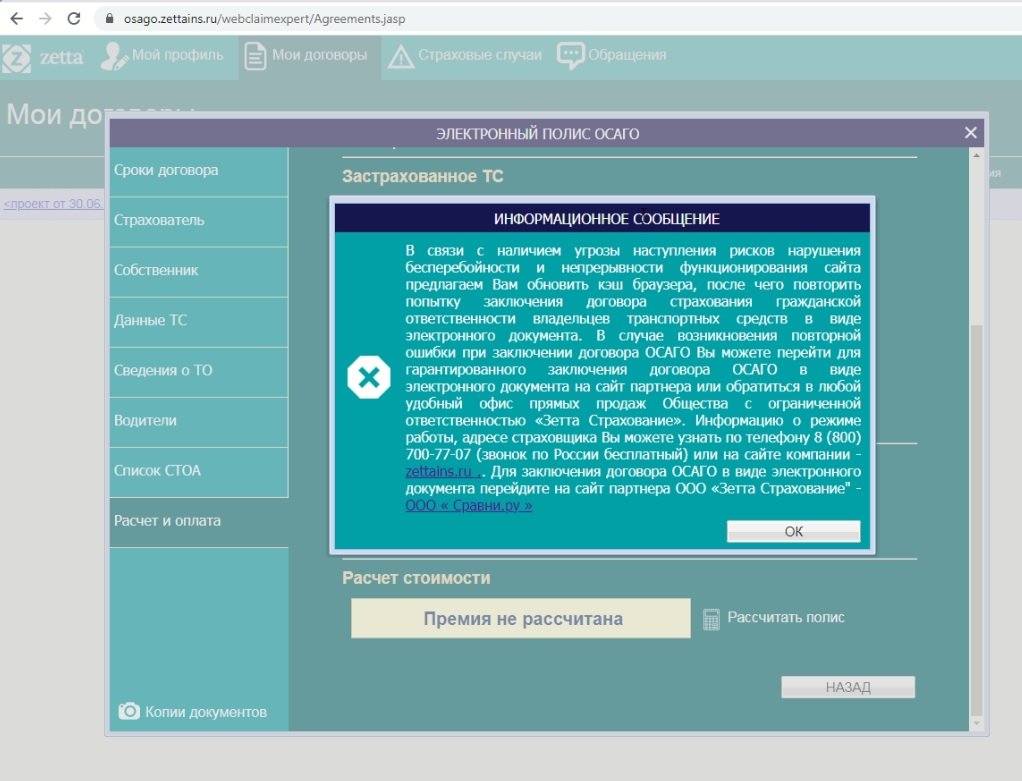Viewport: 1022px width, 781px height.
Task: Open the ООО « Сравни.ру » link
Action: tap(468, 506)
